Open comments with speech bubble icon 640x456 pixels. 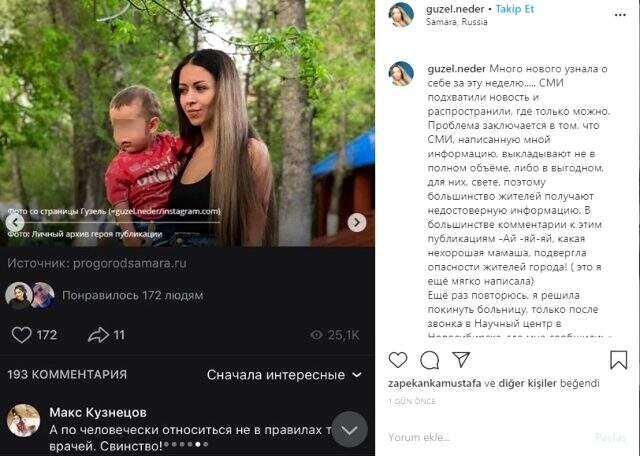point(429,360)
